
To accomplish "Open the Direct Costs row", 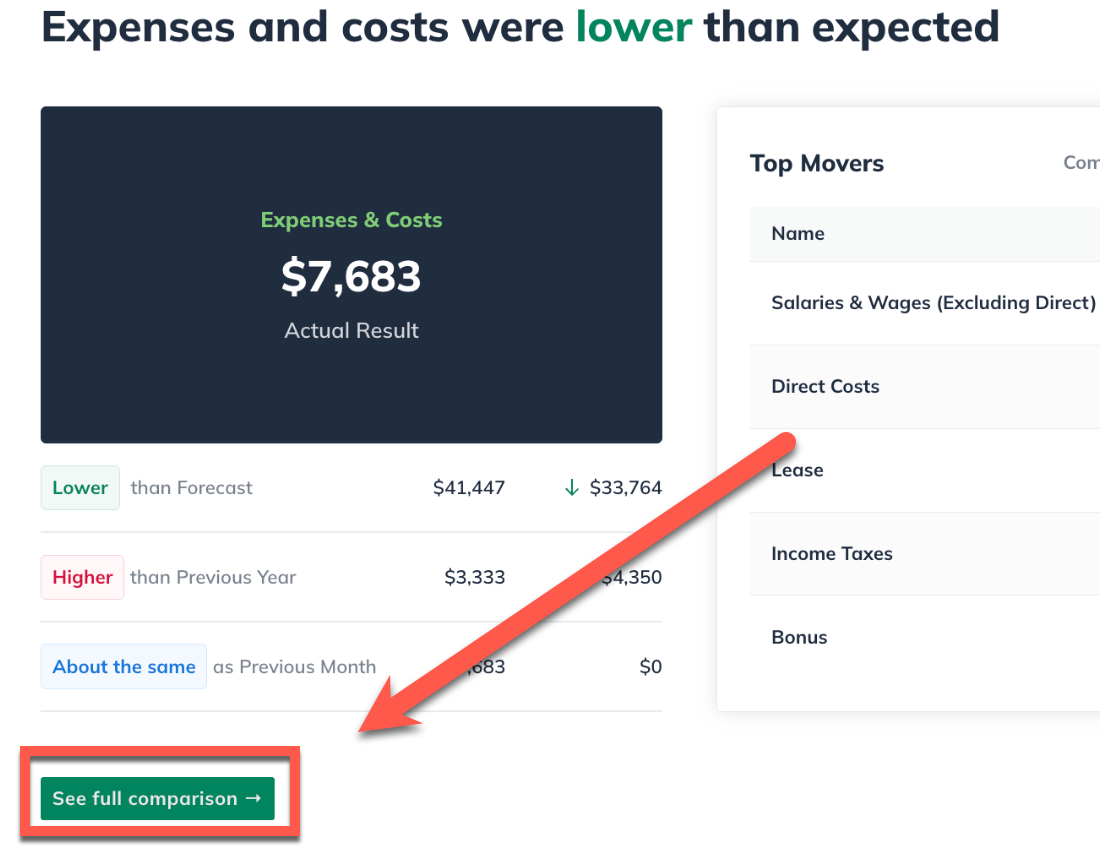I will [x=825, y=387].
